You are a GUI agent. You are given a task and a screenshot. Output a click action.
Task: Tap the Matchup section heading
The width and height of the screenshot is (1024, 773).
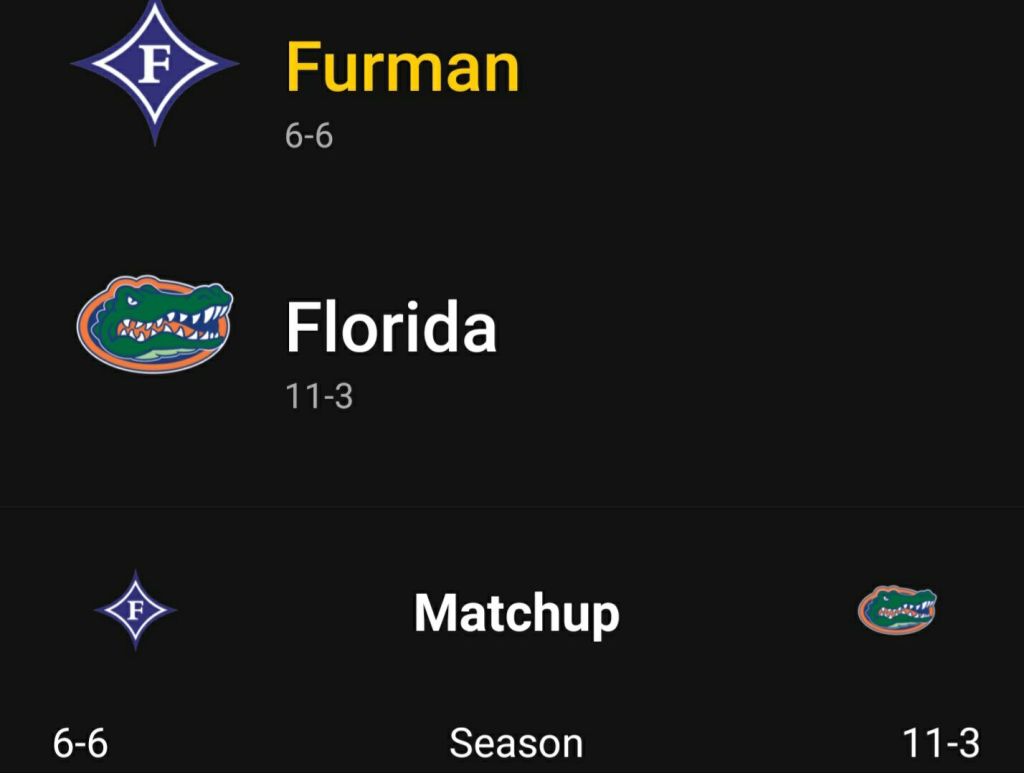[x=516, y=612]
